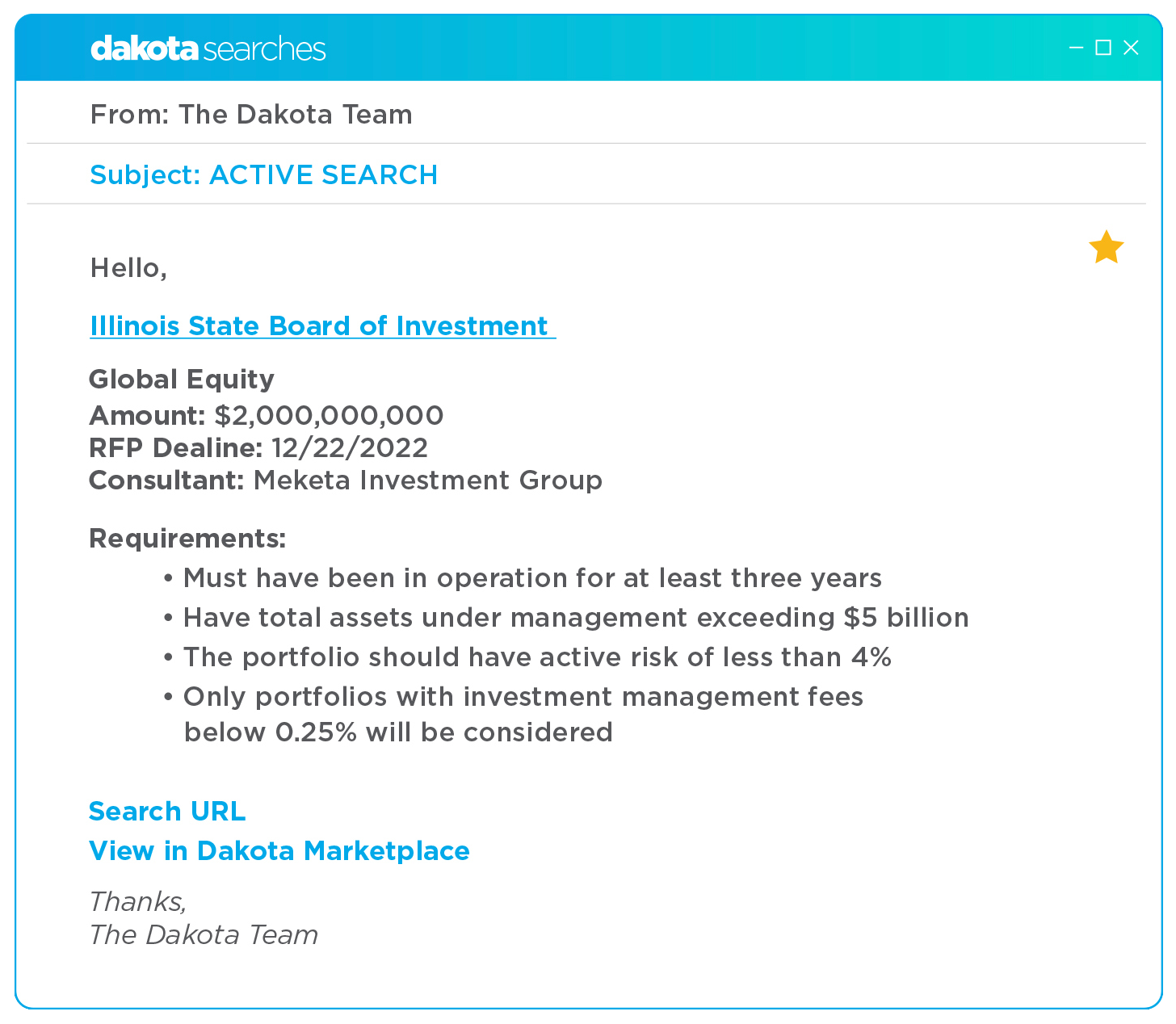Click the Meketa Investment Group consultant name
The height and width of the screenshot is (1024, 1176).
coord(428,480)
